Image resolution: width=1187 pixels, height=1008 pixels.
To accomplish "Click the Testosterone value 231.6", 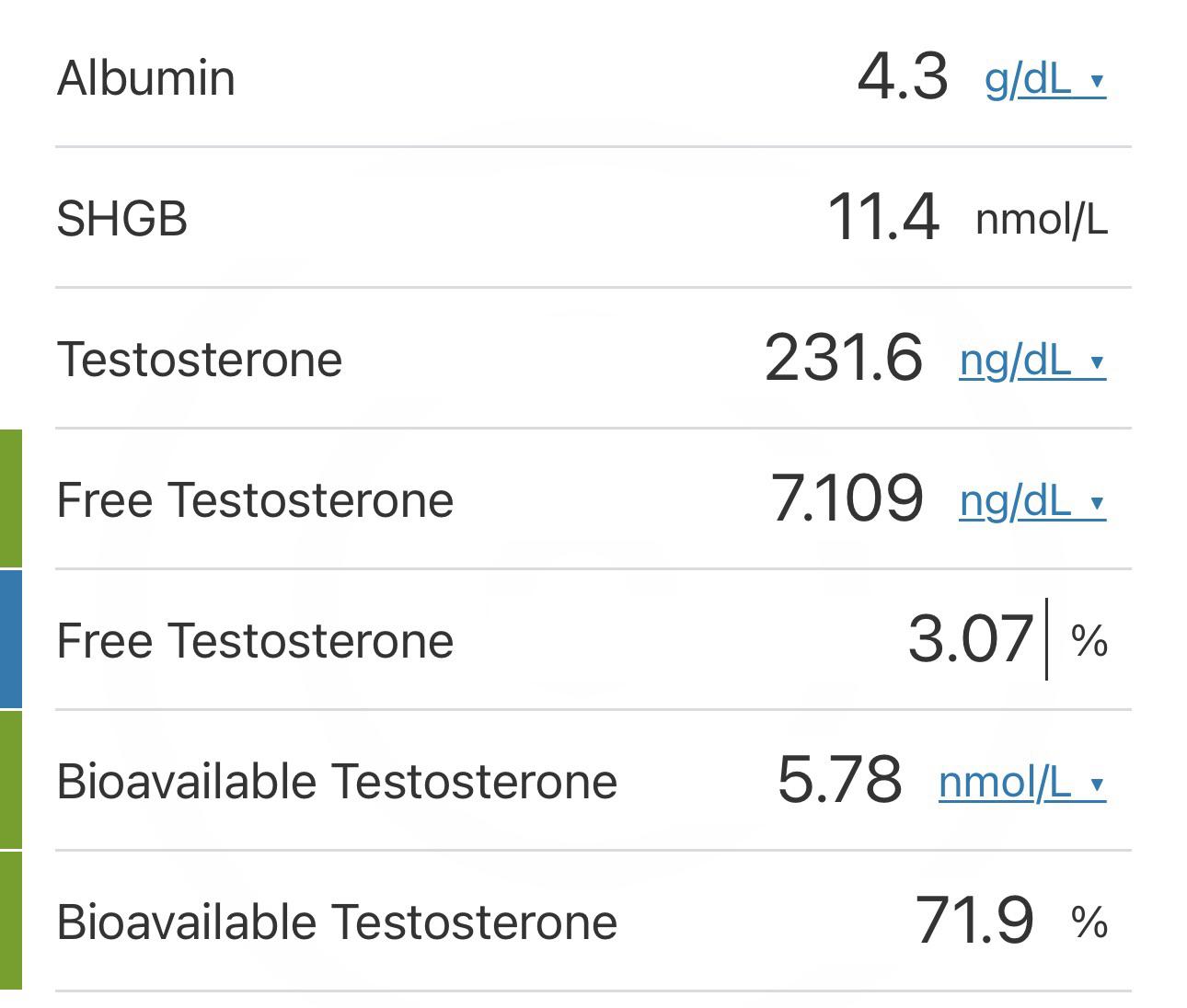I will 846,359.
